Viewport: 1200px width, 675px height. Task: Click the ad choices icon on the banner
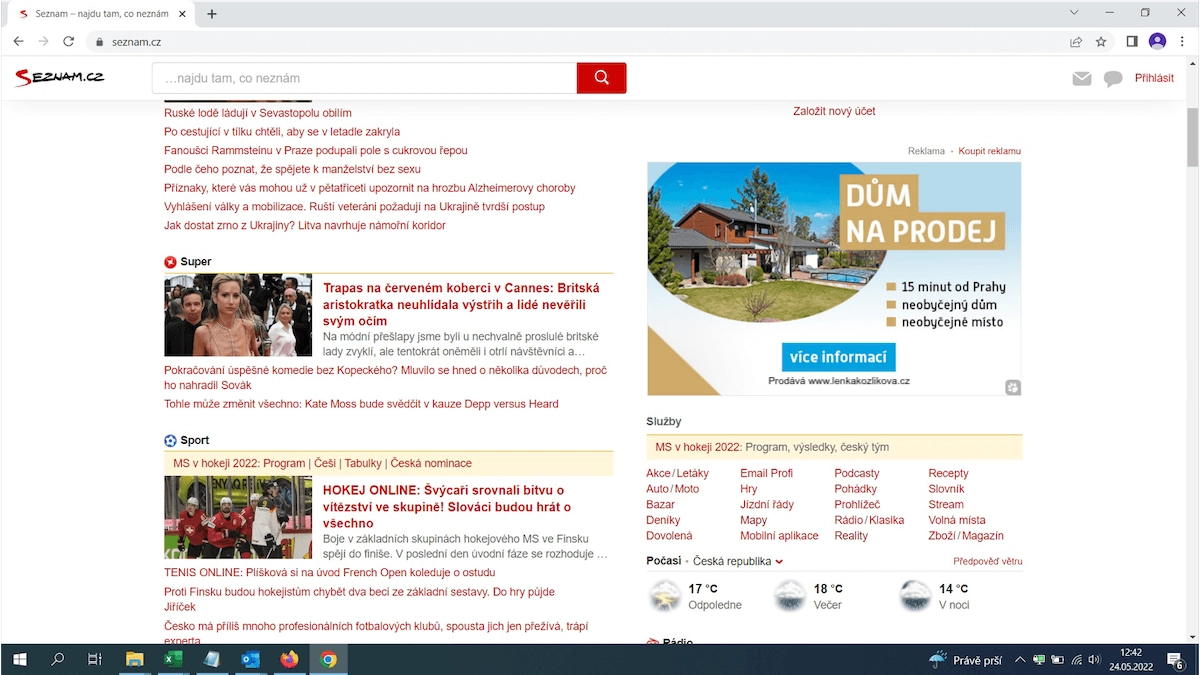click(1012, 387)
